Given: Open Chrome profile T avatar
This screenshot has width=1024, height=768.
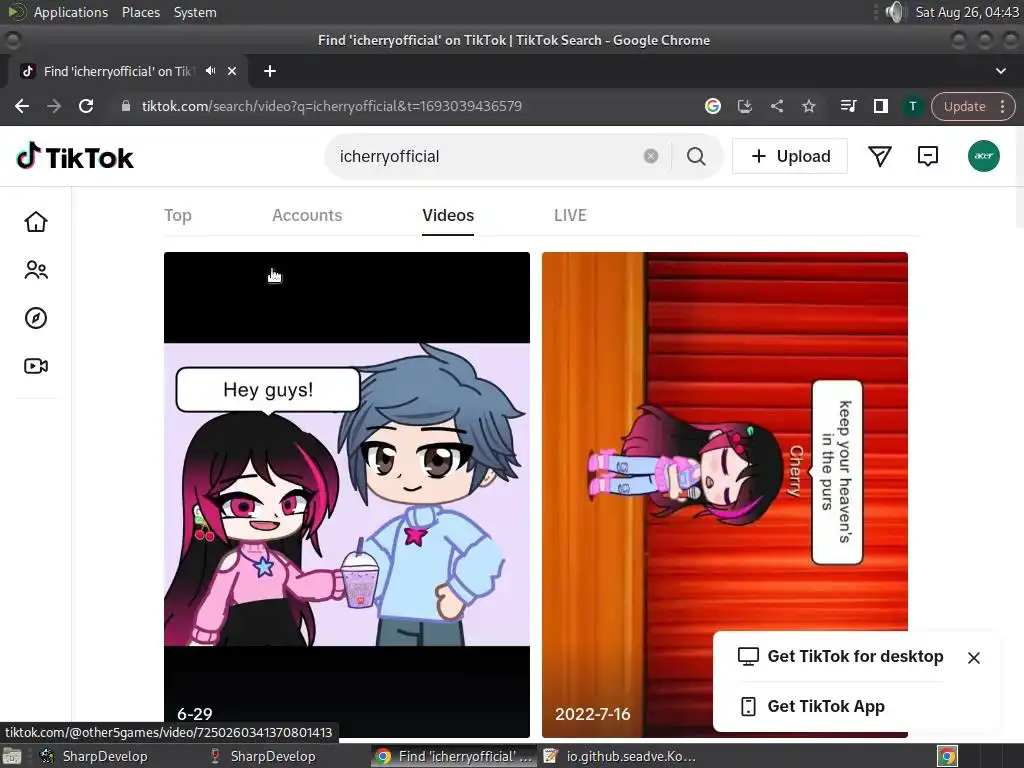Looking at the screenshot, I should click(x=912, y=106).
